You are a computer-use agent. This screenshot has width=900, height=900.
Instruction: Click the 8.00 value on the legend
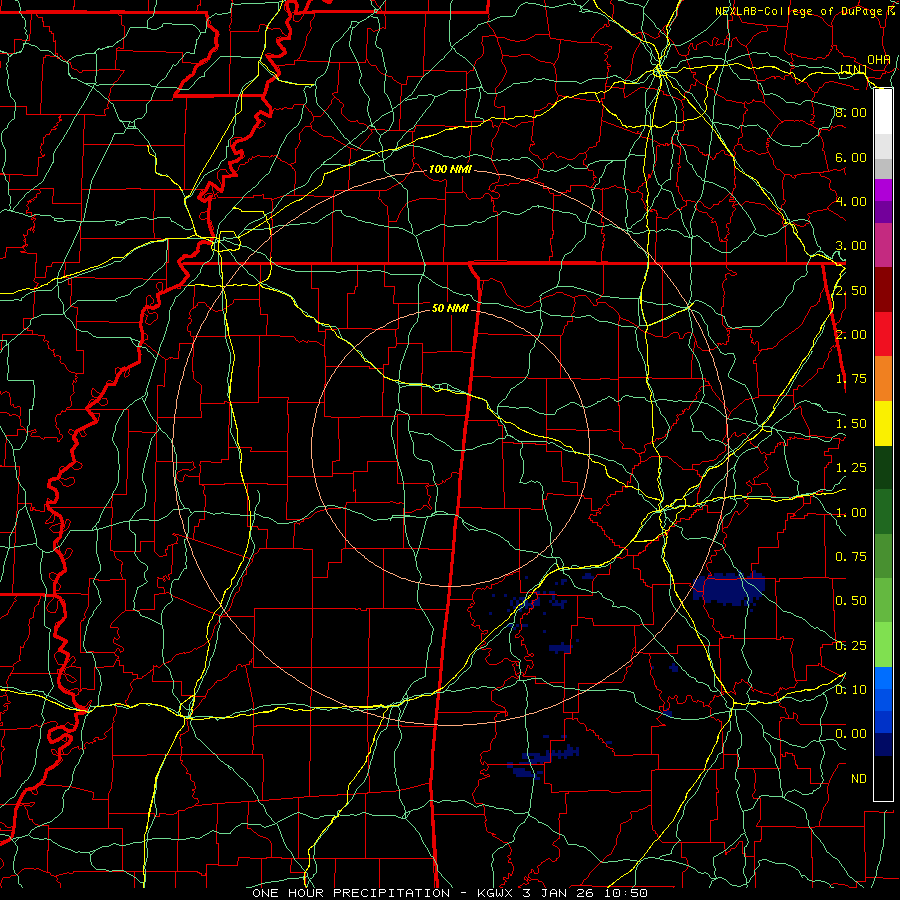click(851, 112)
